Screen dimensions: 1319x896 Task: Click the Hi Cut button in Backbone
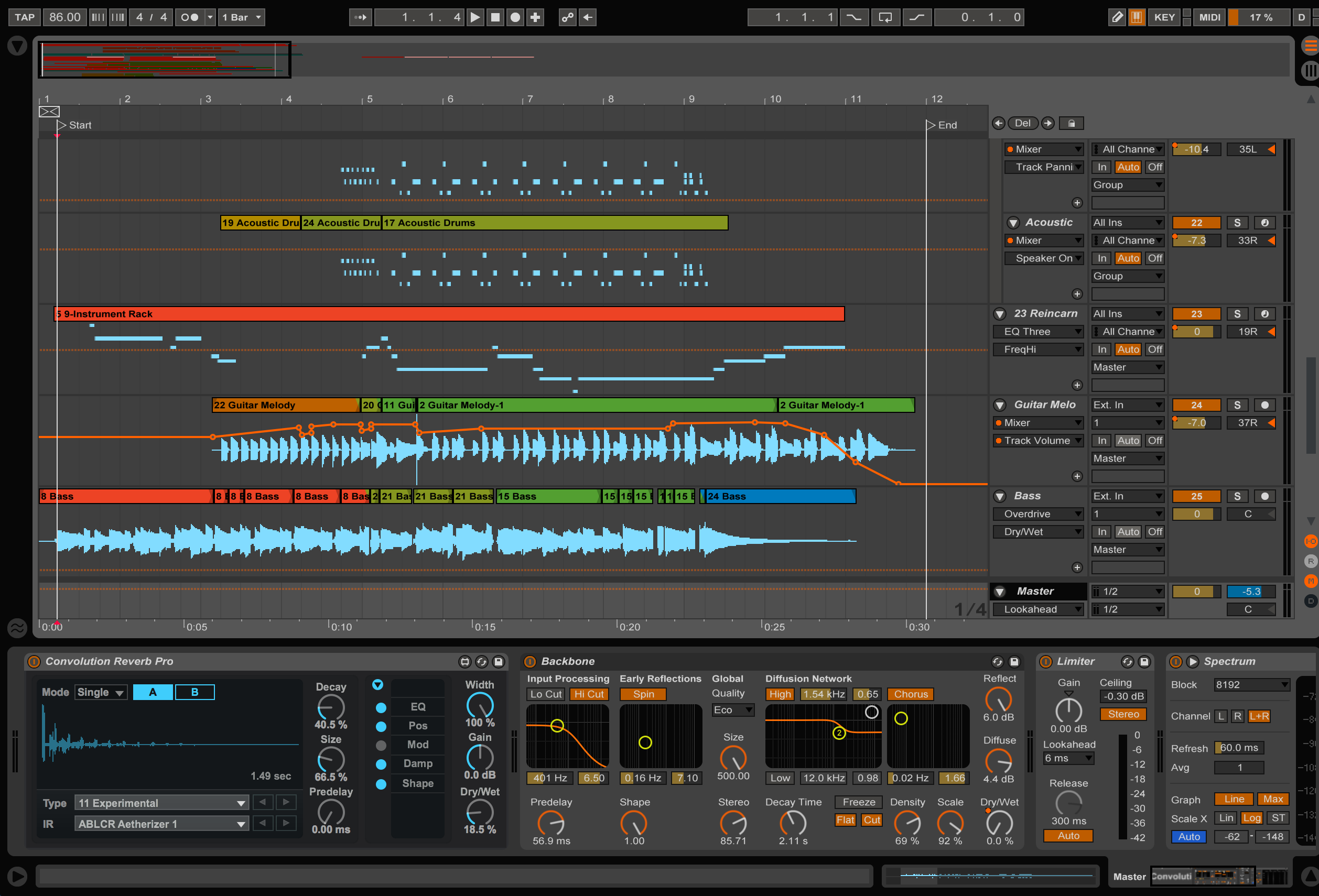(x=589, y=694)
